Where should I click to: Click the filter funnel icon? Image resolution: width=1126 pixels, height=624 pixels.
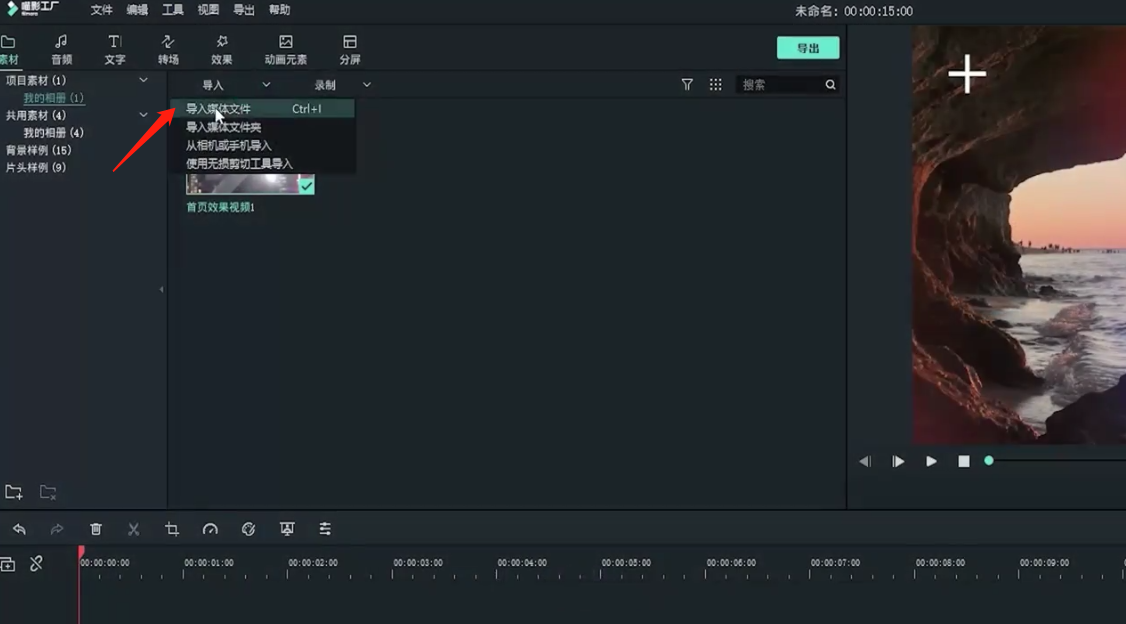point(687,85)
